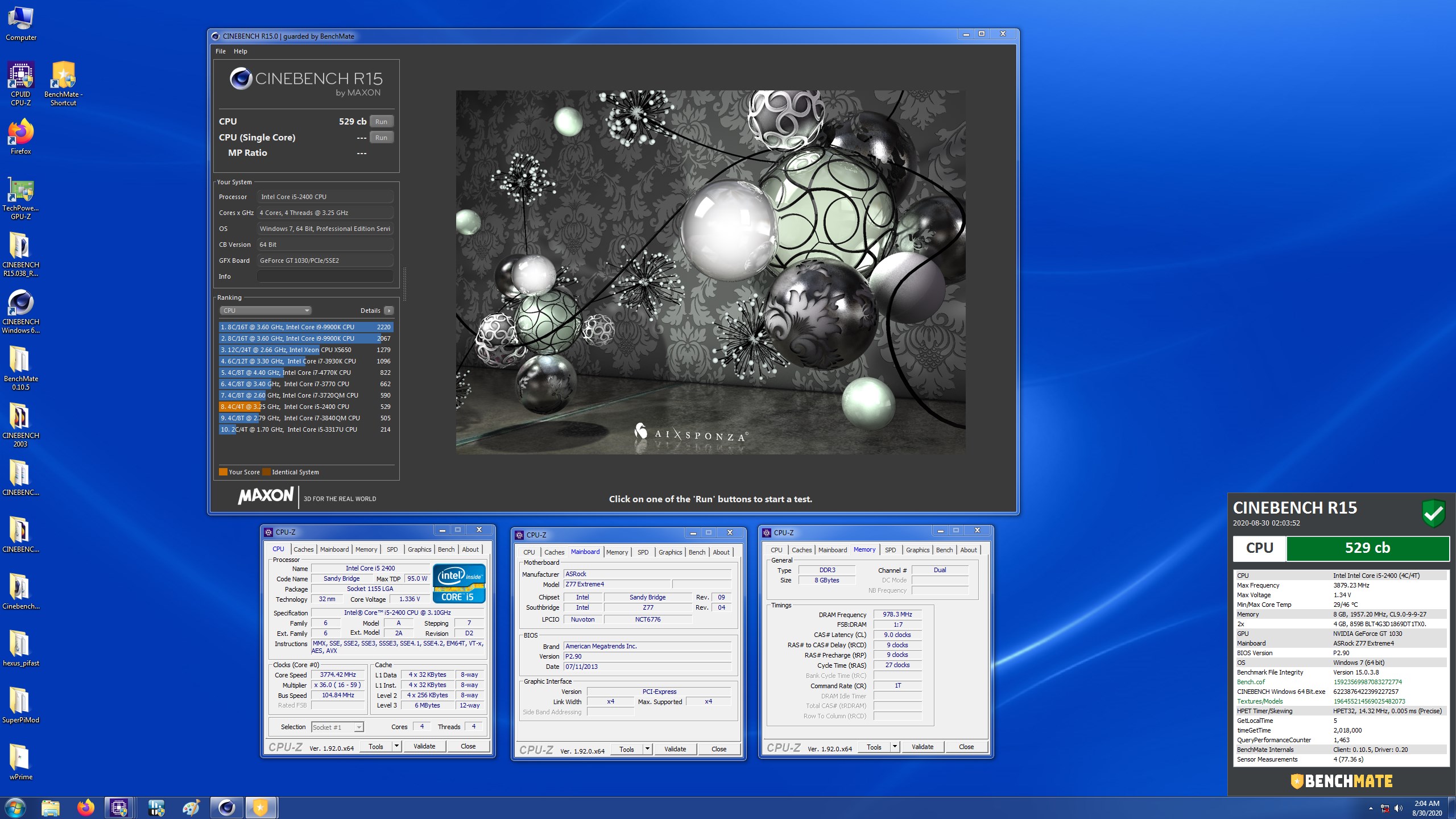The width and height of the screenshot is (1456, 819).
Task: Click the taskbar clock showing 2:04 AM
Action: click(x=1427, y=808)
